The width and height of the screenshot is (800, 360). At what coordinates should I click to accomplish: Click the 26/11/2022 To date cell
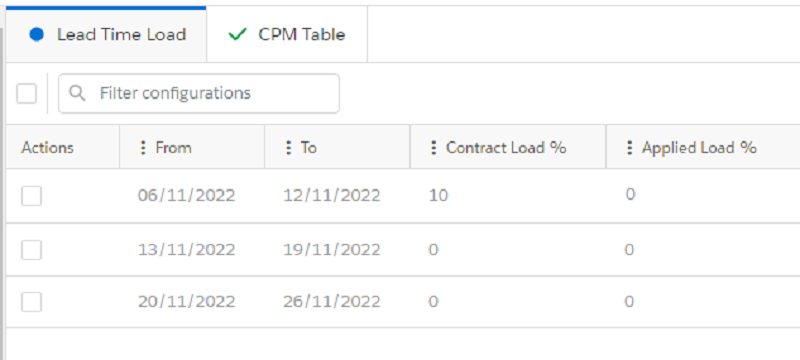[x=332, y=301]
